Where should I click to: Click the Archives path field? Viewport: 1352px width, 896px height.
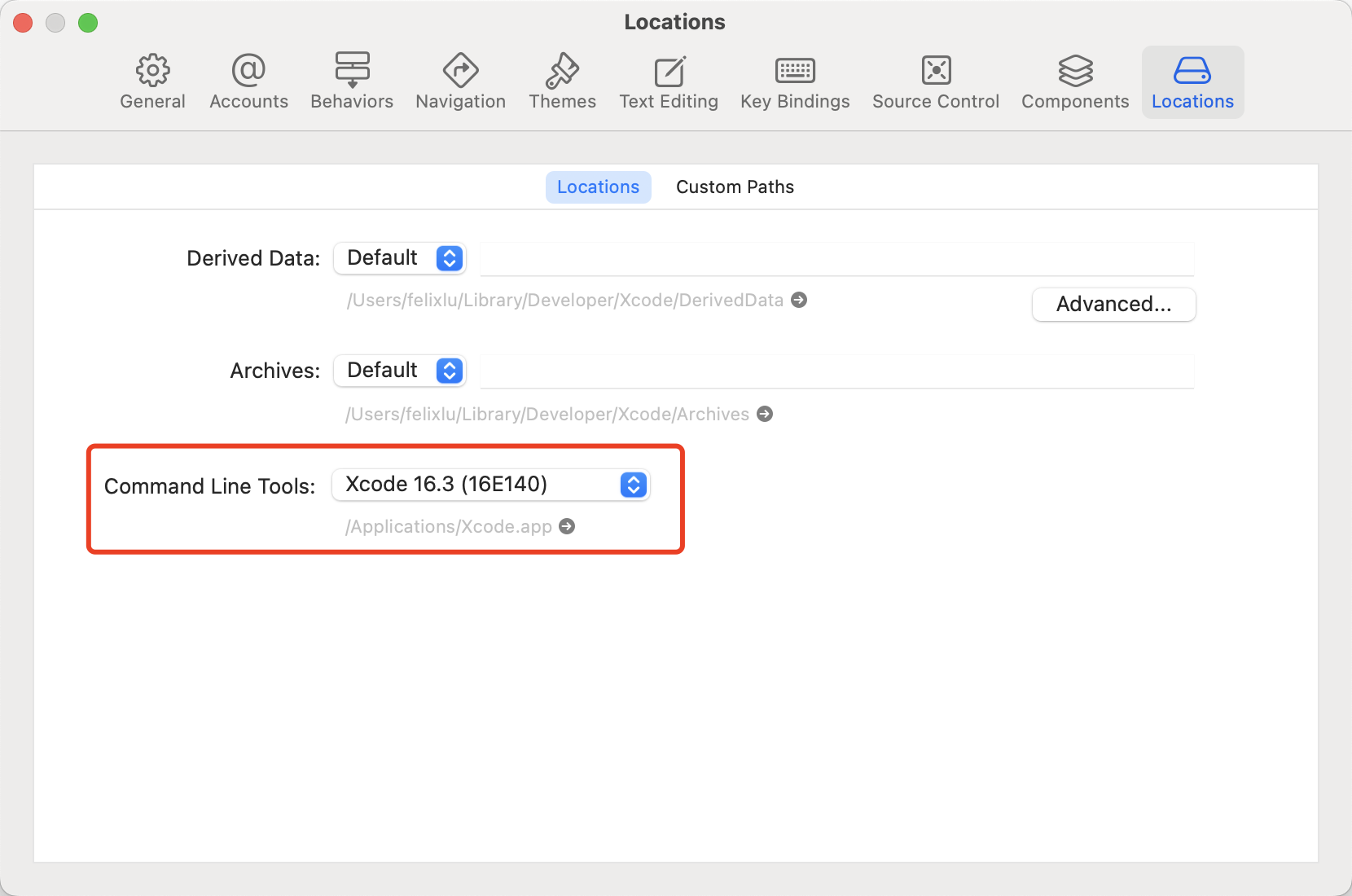pyautogui.click(x=837, y=371)
